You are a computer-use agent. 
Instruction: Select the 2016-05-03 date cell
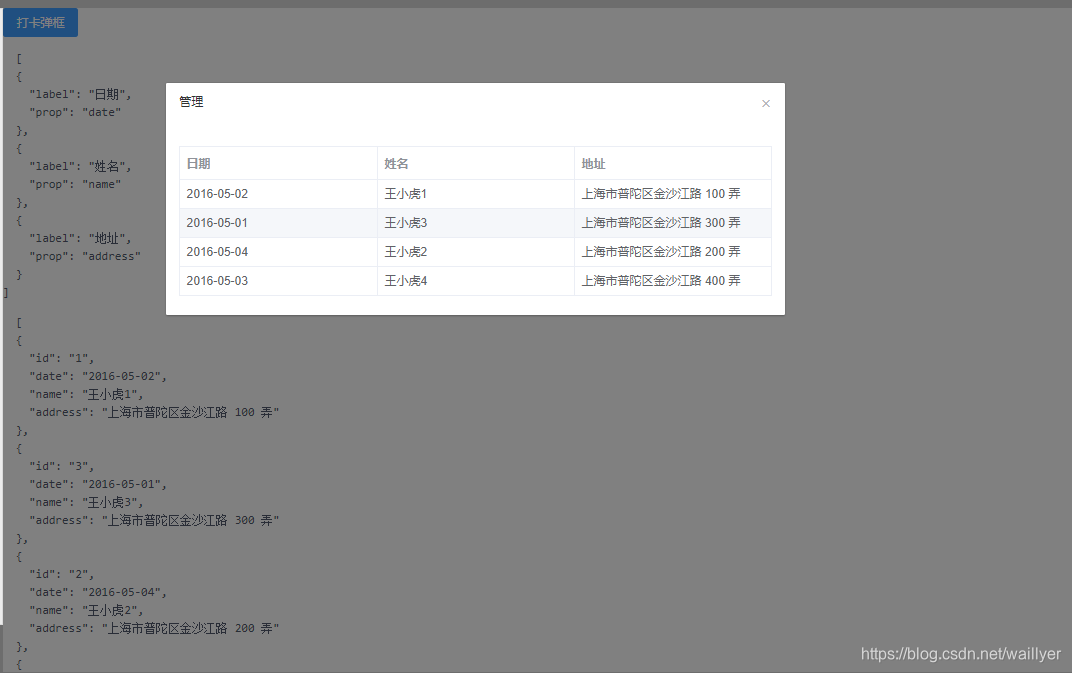coord(278,281)
